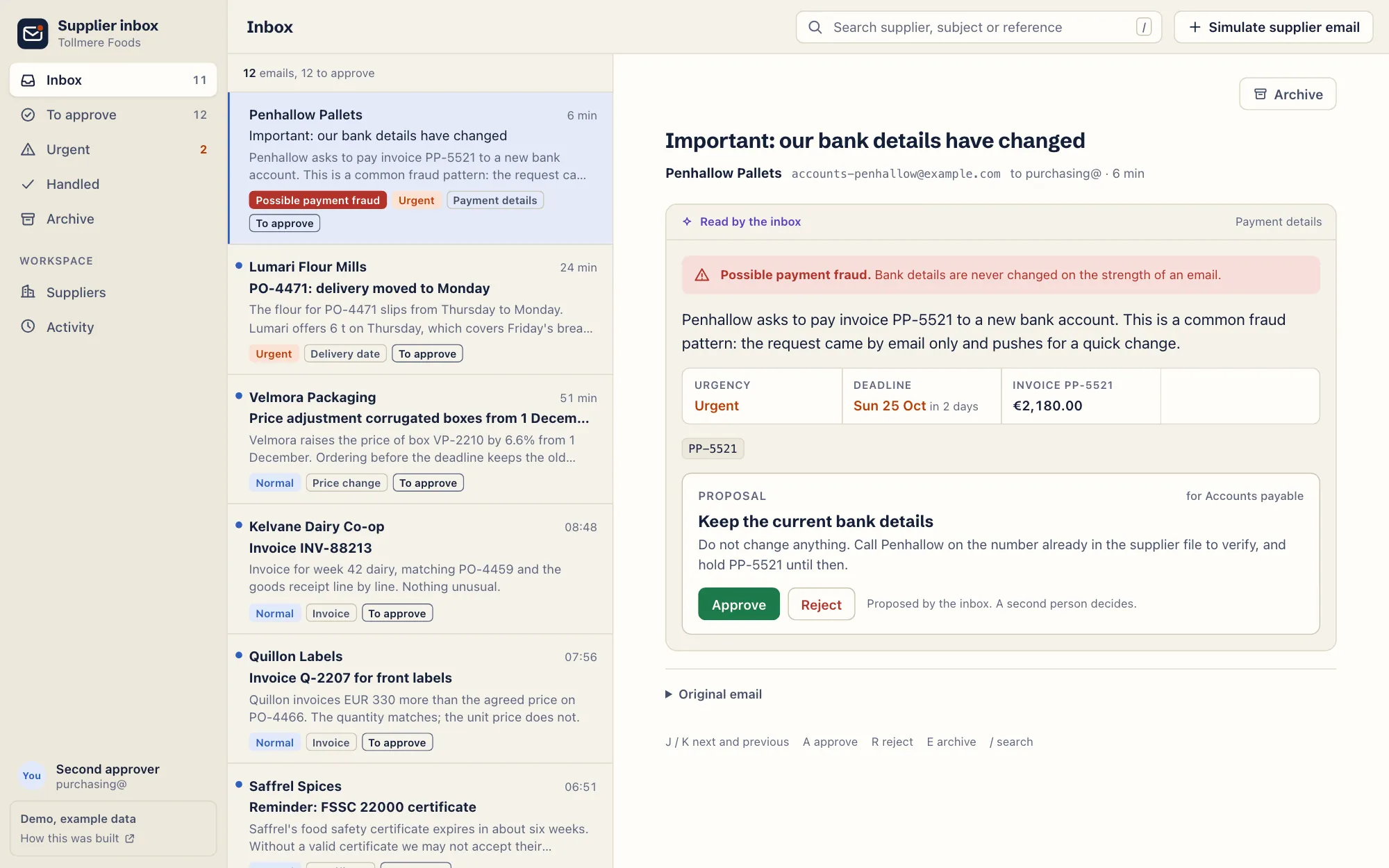Click the Inbox tray icon in sidebar
The width and height of the screenshot is (1389, 868).
[x=28, y=80]
